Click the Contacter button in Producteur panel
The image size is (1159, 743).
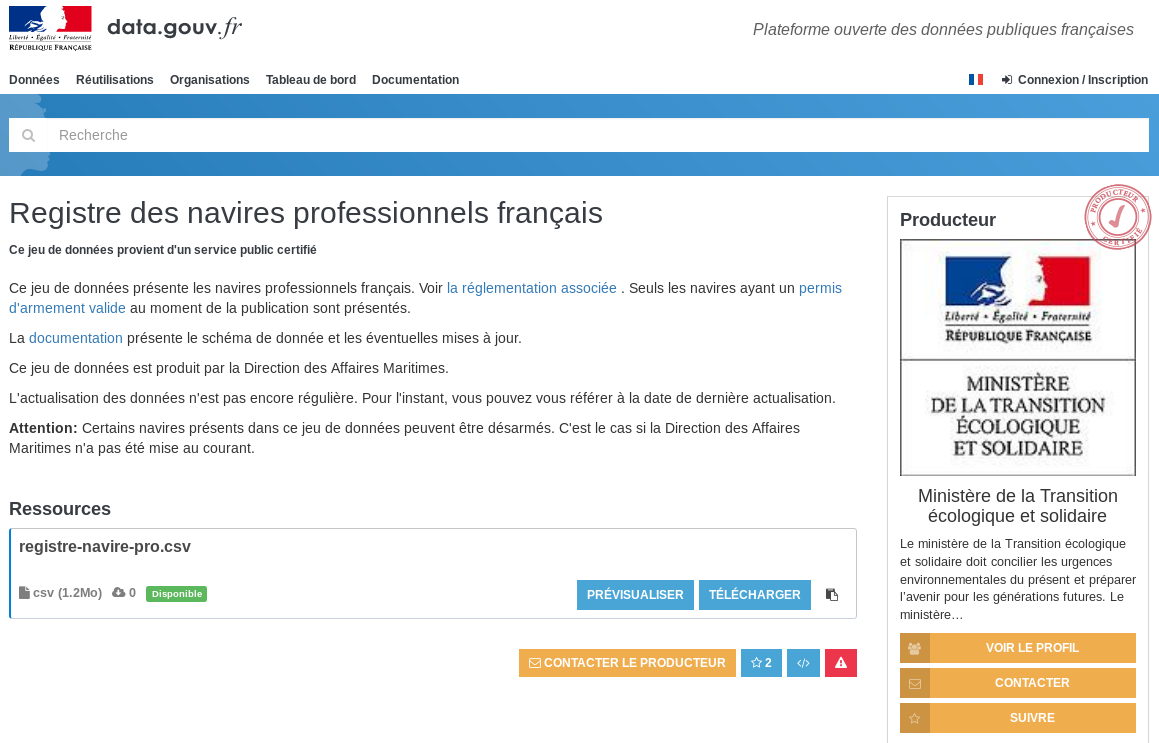[x=1018, y=683]
